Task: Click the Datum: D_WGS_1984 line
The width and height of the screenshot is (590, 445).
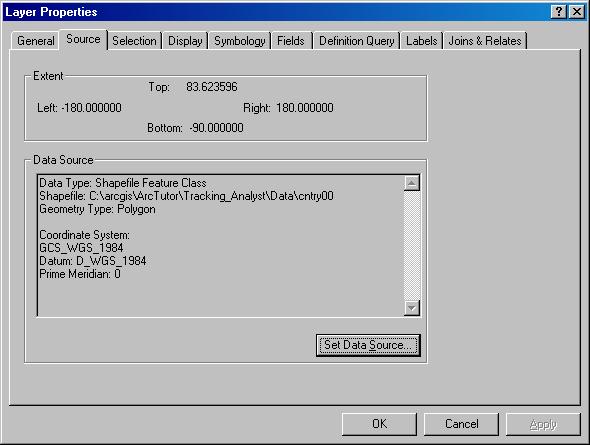Action: pyautogui.click(x=93, y=261)
